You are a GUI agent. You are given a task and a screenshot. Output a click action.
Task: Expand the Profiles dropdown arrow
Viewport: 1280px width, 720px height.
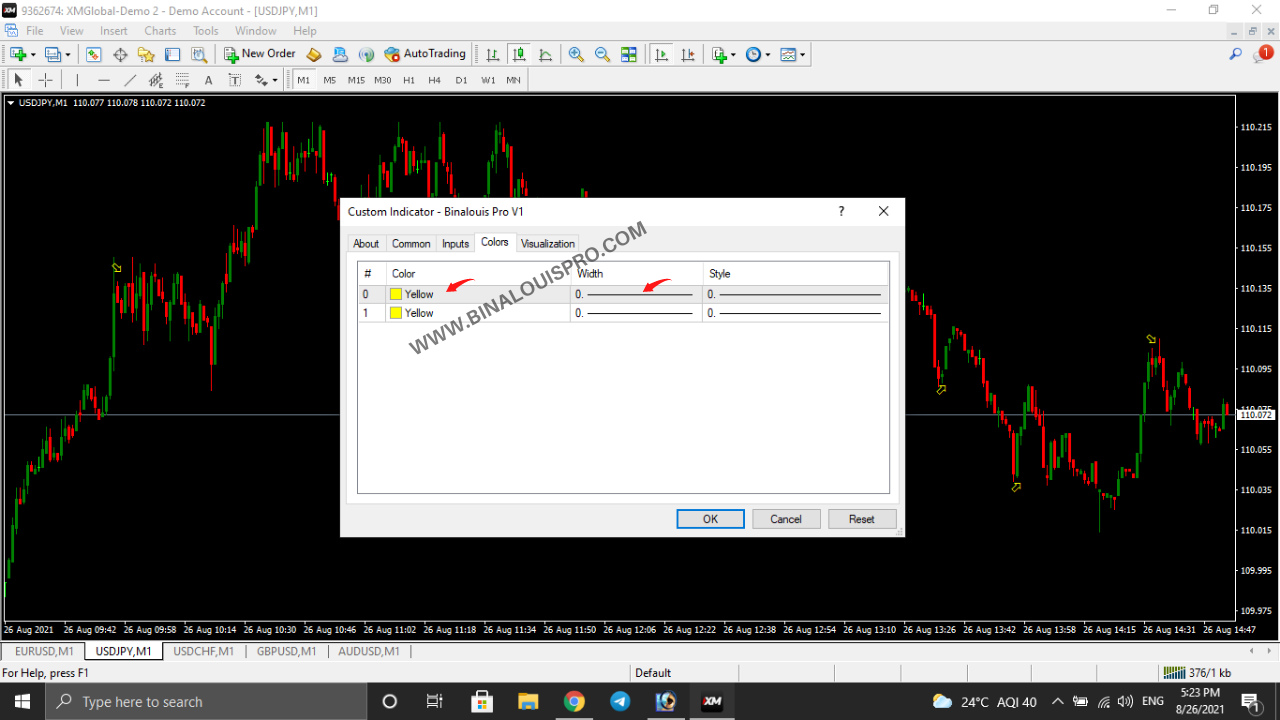tap(67, 55)
